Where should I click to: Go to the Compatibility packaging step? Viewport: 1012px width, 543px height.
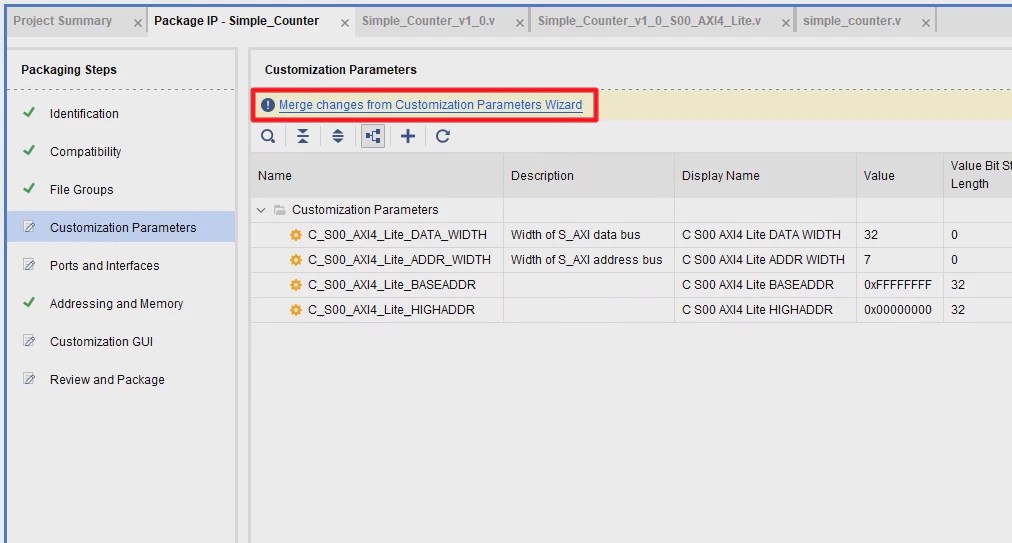pyautogui.click(x=85, y=152)
